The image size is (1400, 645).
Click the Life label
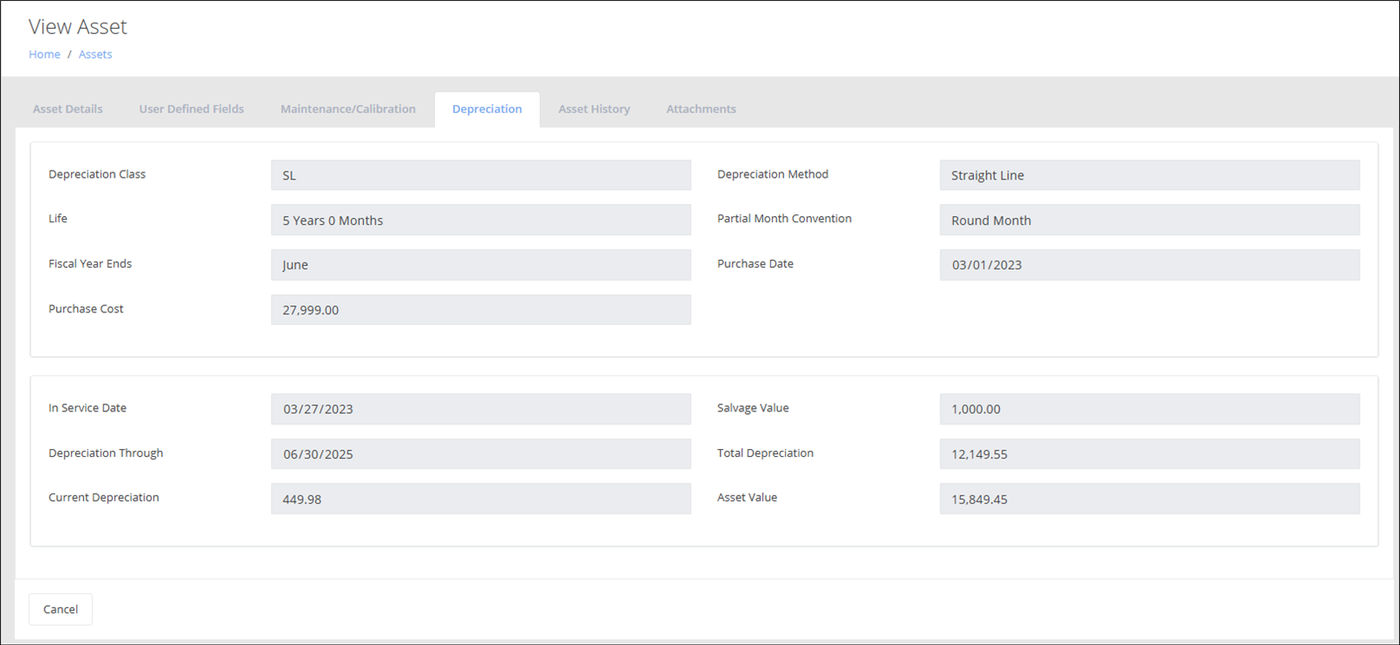click(58, 218)
